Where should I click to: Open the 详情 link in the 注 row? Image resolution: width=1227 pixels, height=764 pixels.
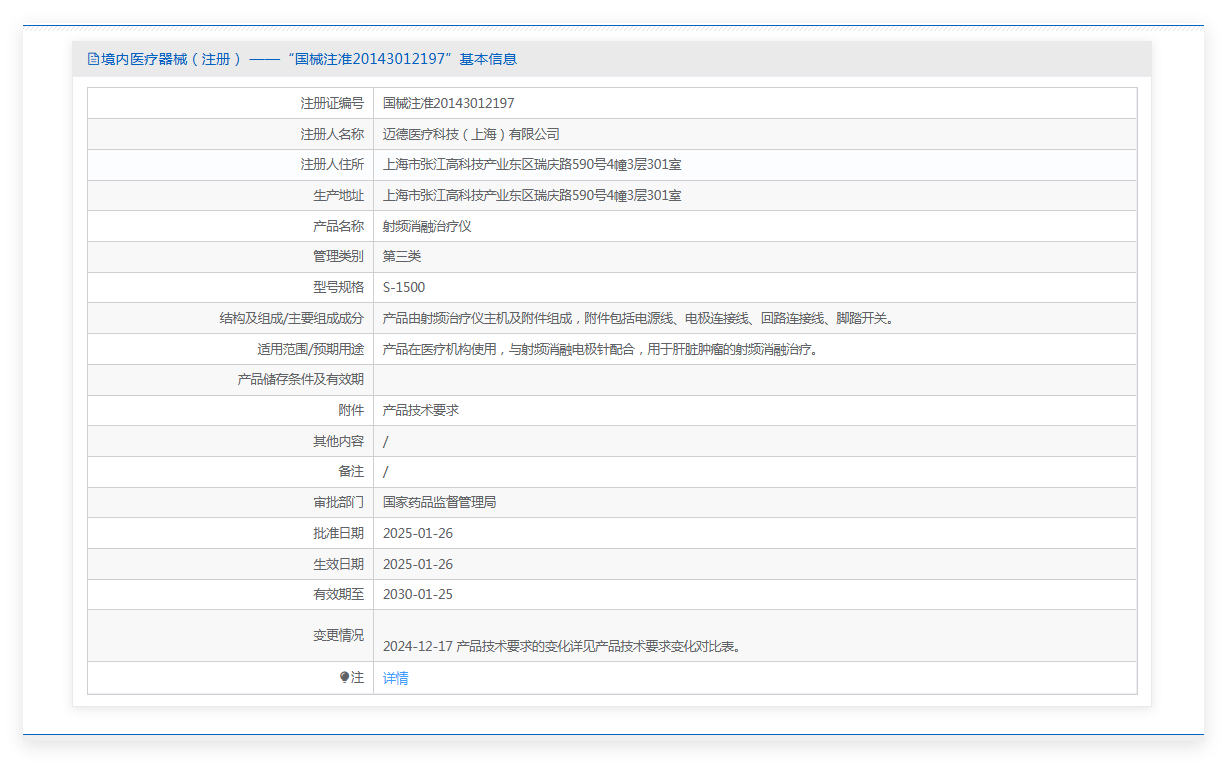pyautogui.click(x=396, y=678)
